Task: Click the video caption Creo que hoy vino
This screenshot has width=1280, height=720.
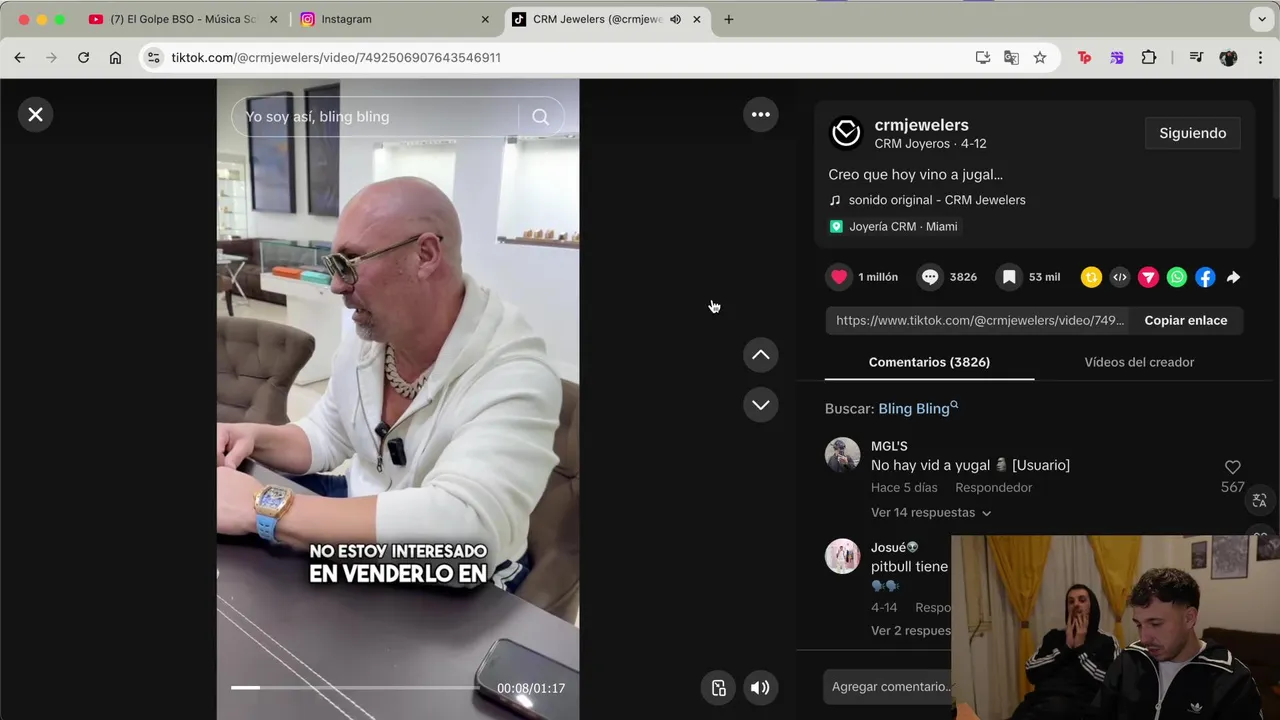Action: click(x=915, y=174)
